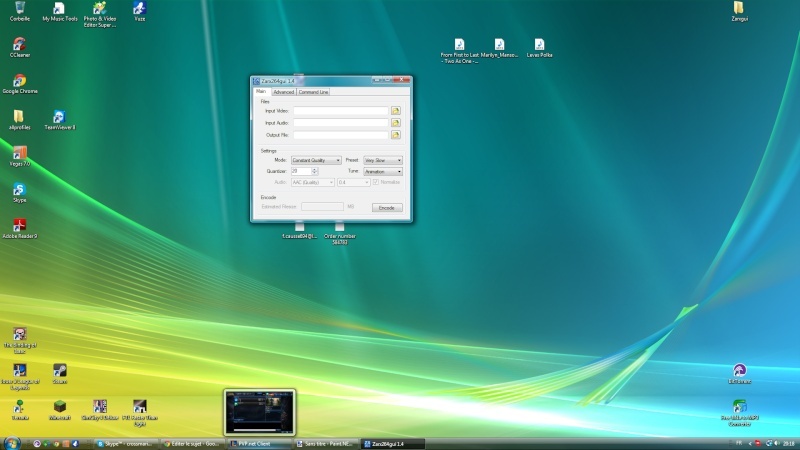800x450 pixels.
Task: Click the Encode button
Action: [x=387, y=208]
